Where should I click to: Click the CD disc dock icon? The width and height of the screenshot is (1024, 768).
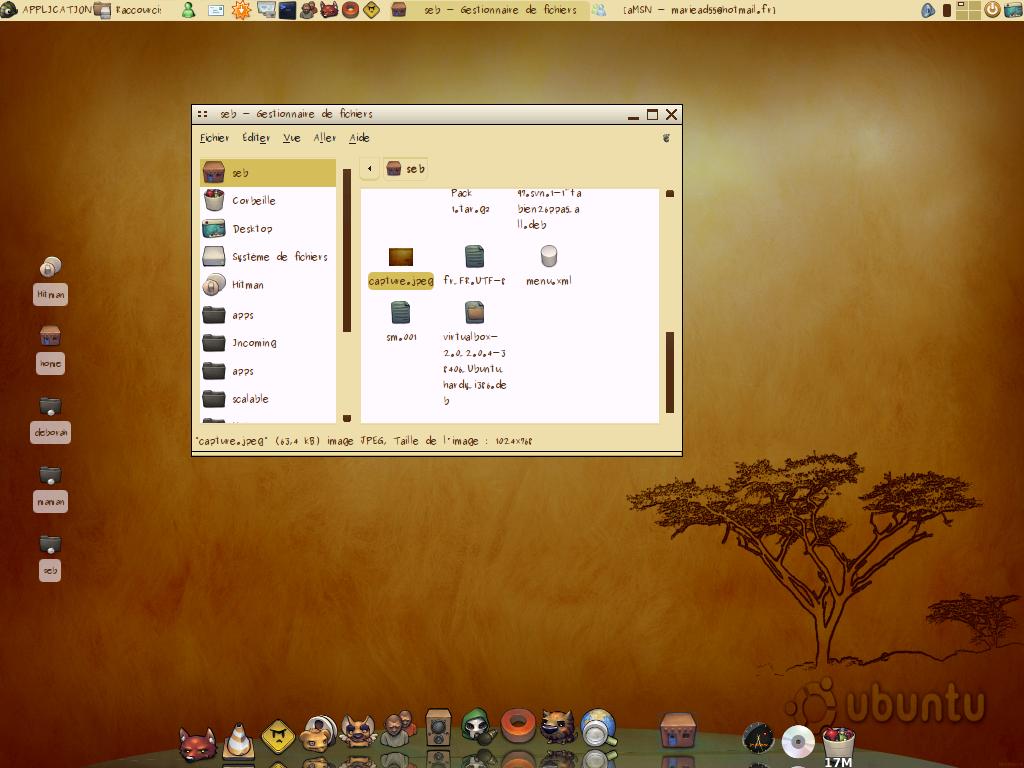coord(798,741)
